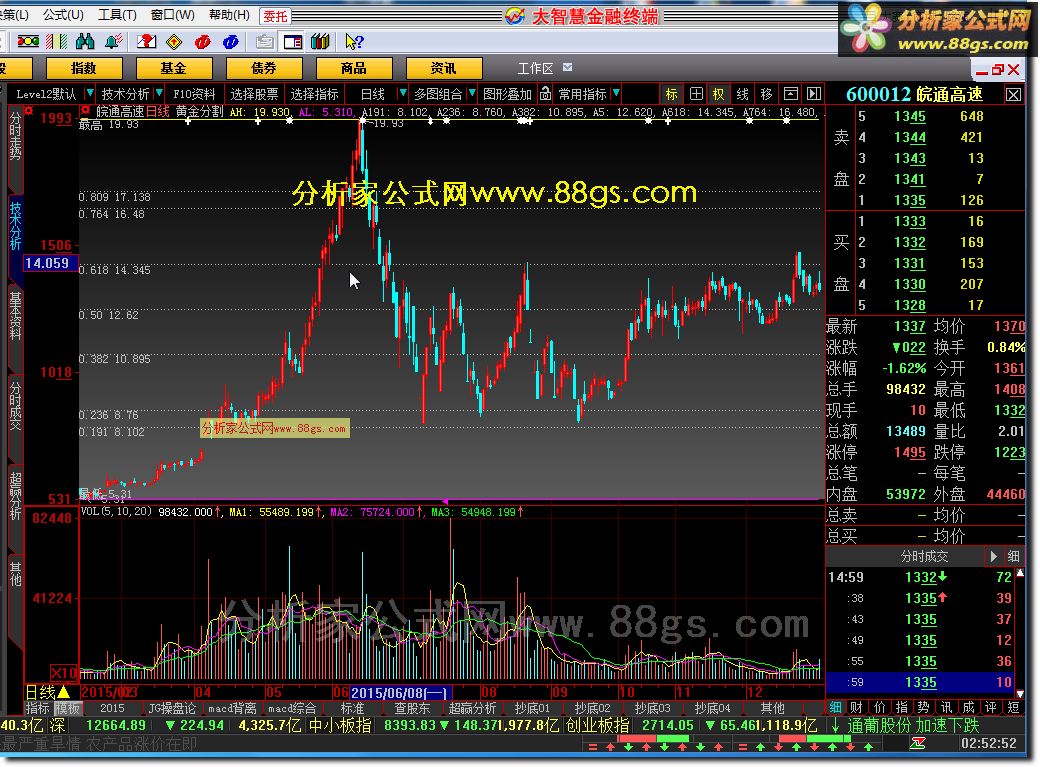Click the status bar Z network icon
1040x767 pixels.
[x=918, y=744]
